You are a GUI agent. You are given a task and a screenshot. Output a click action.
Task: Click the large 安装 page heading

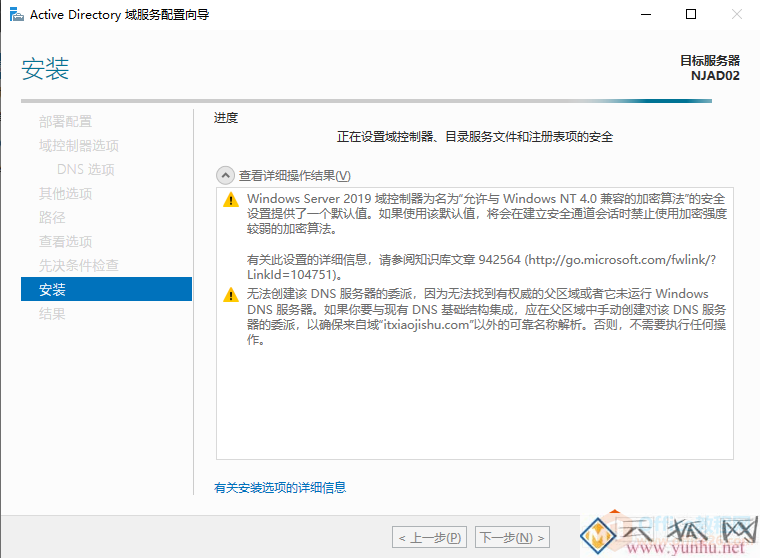click(45, 68)
